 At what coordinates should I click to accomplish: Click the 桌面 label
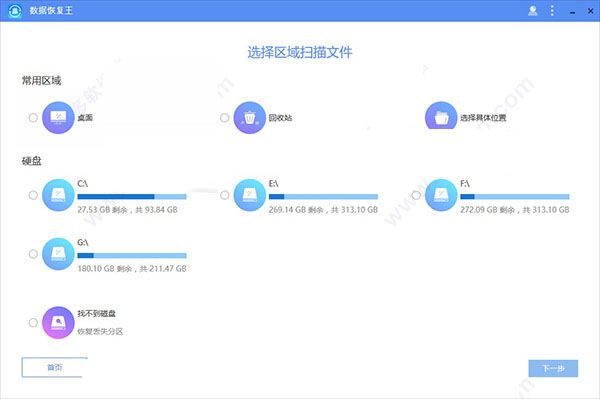tap(85, 117)
